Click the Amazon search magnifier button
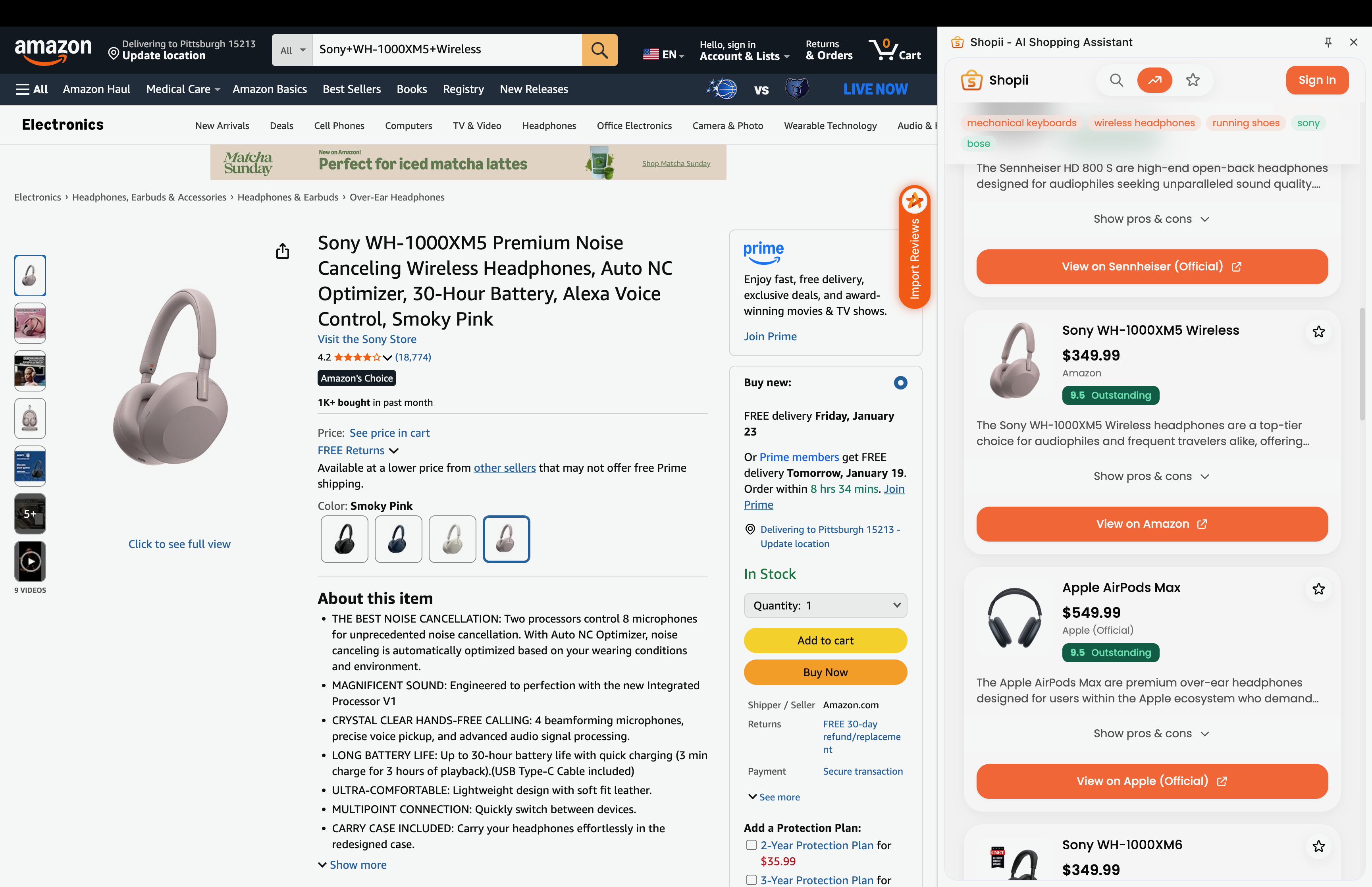The width and height of the screenshot is (1372, 887). pos(599,50)
